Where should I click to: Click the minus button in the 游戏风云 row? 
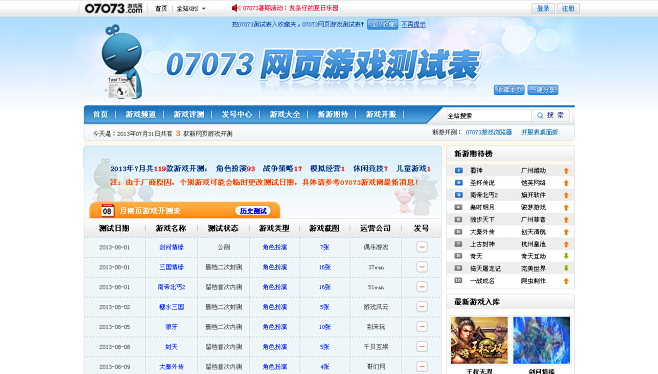tap(422, 307)
